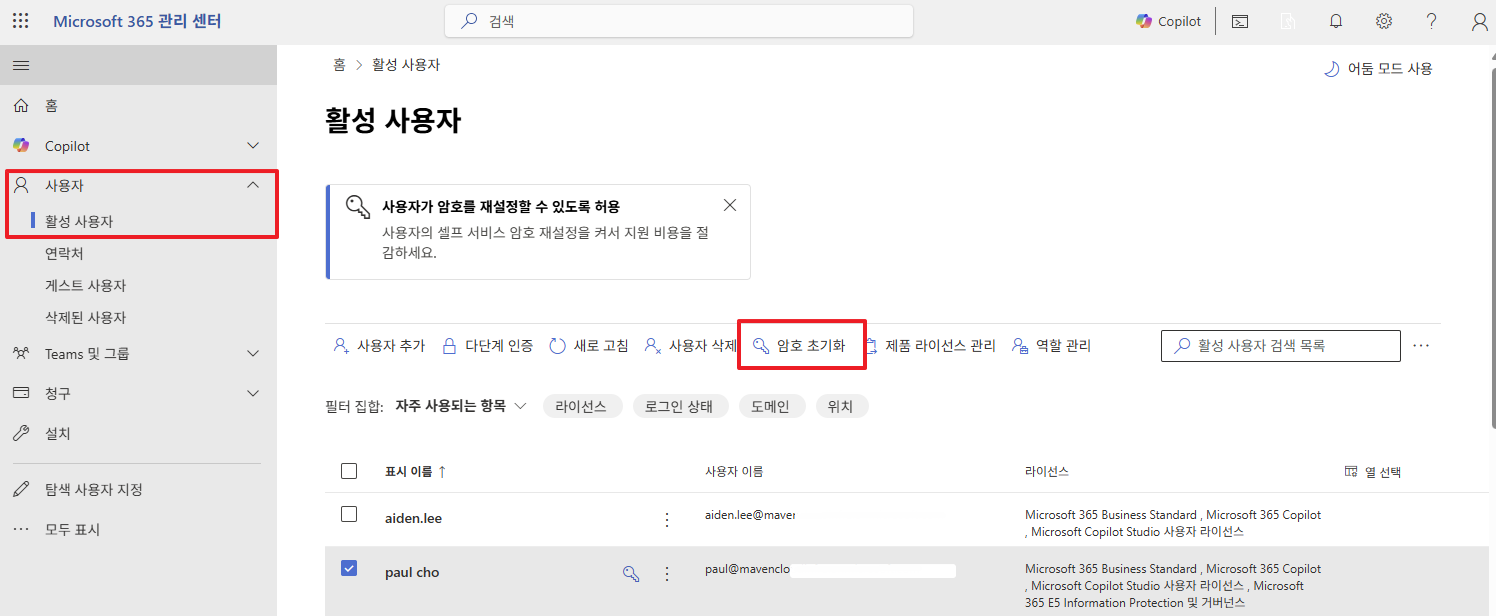The width and height of the screenshot is (1496, 616).
Task: Click the 홈 breadcrumb link
Action: pyautogui.click(x=339, y=65)
